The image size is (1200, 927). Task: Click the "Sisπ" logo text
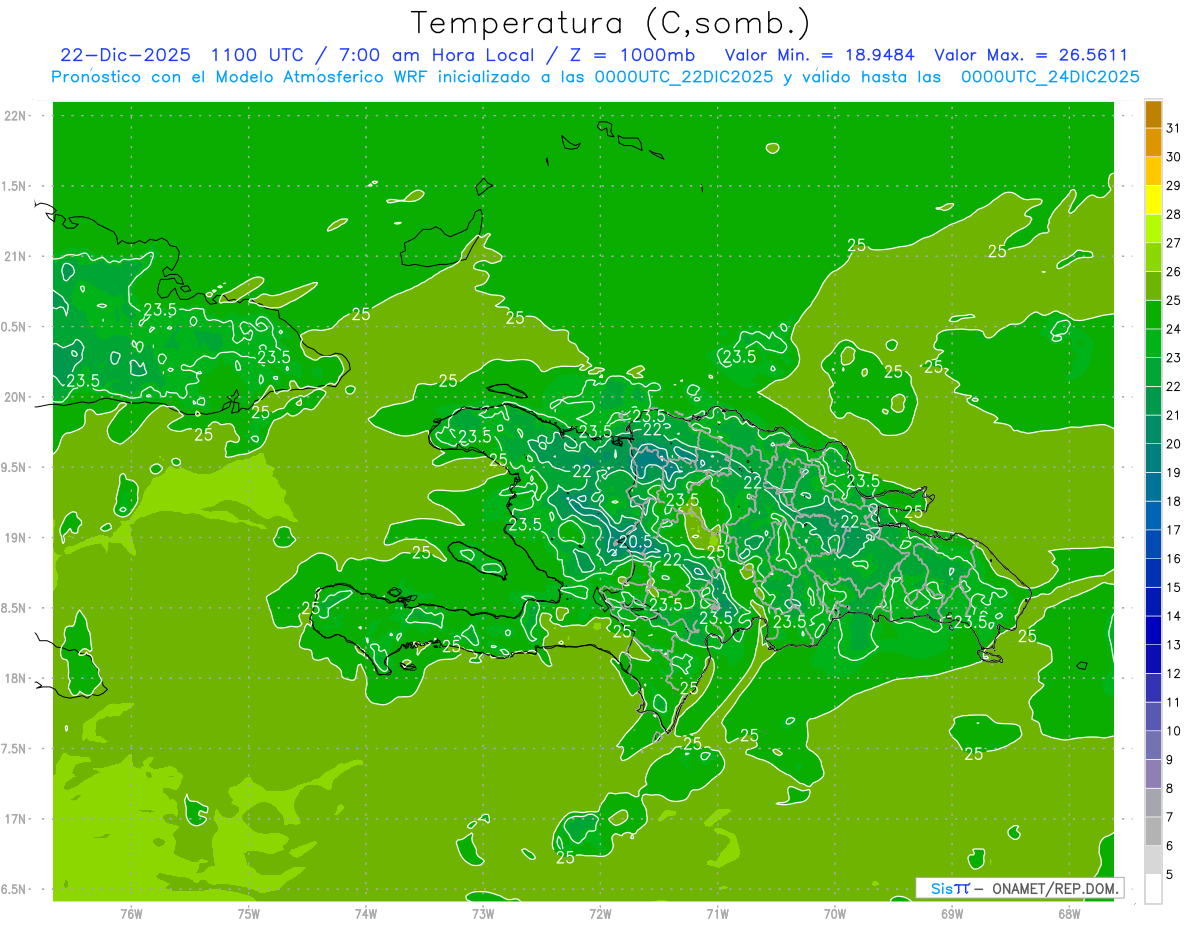[950, 888]
